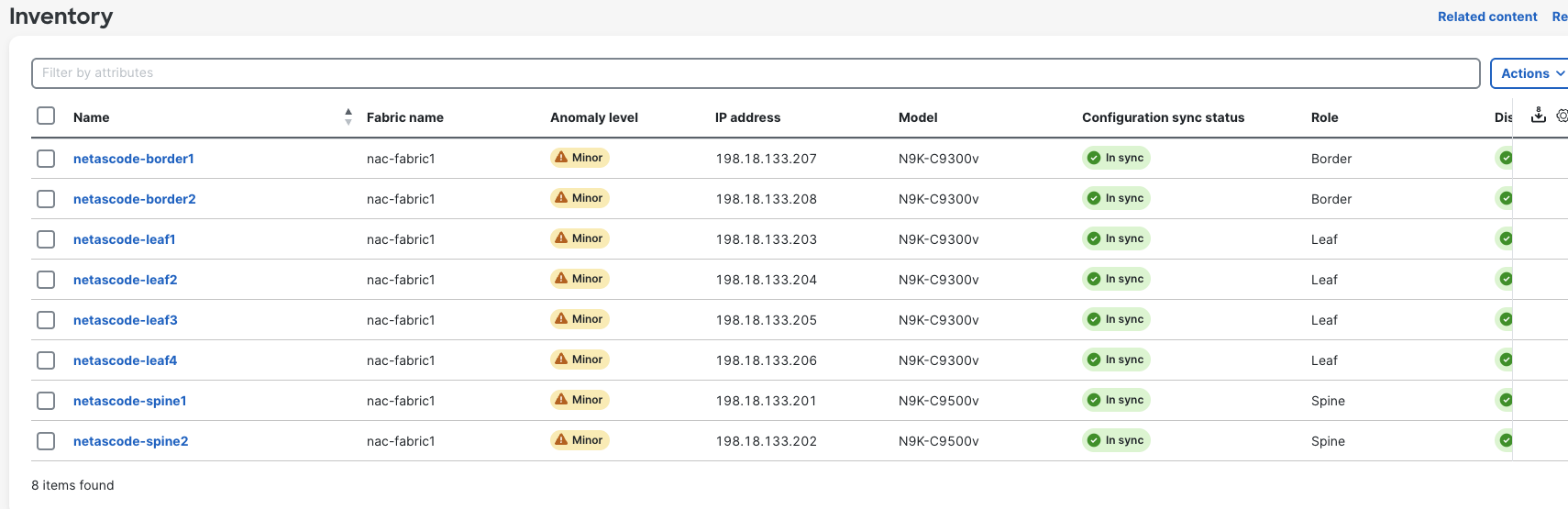Click Minor warning icon for netascode-leaf2
Screen dimensions: 1568x509
coord(561,279)
